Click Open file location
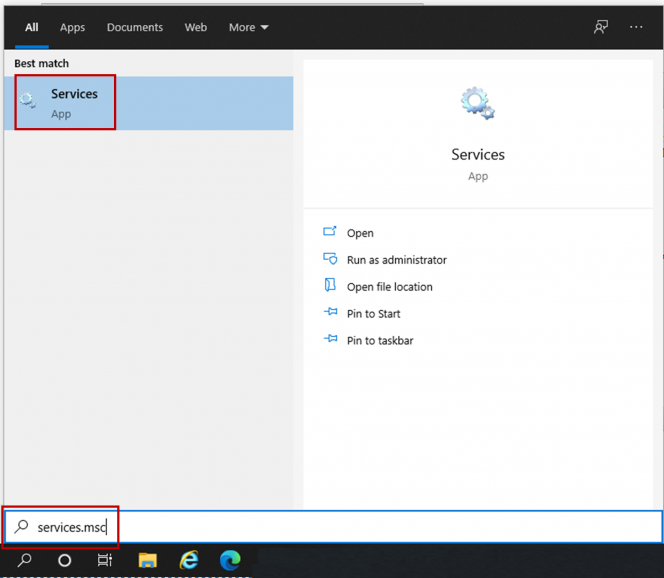664x578 pixels. pyautogui.click(x=390, y=287)
